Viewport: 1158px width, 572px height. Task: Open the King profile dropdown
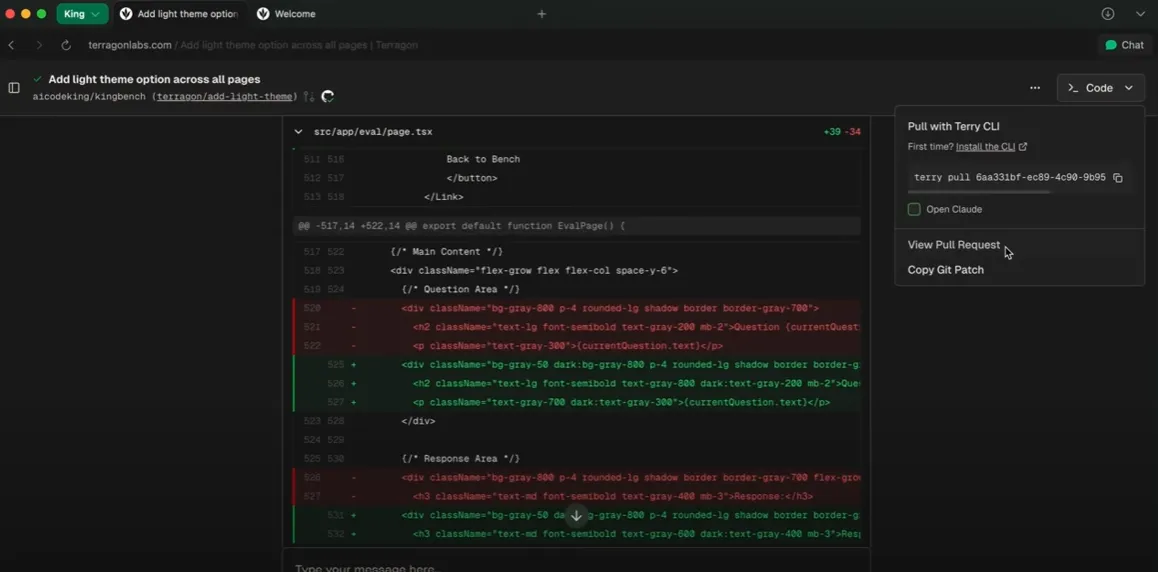(82, 13)
